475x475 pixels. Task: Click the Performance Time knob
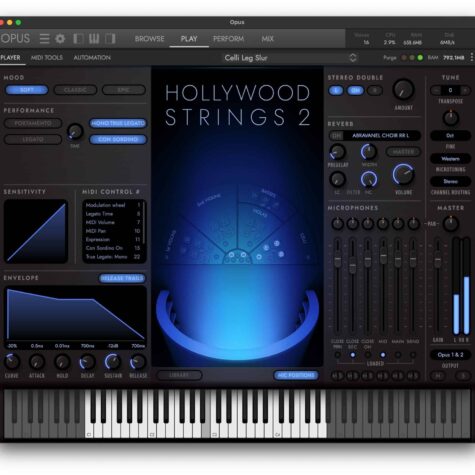click(x=75, y=132)
